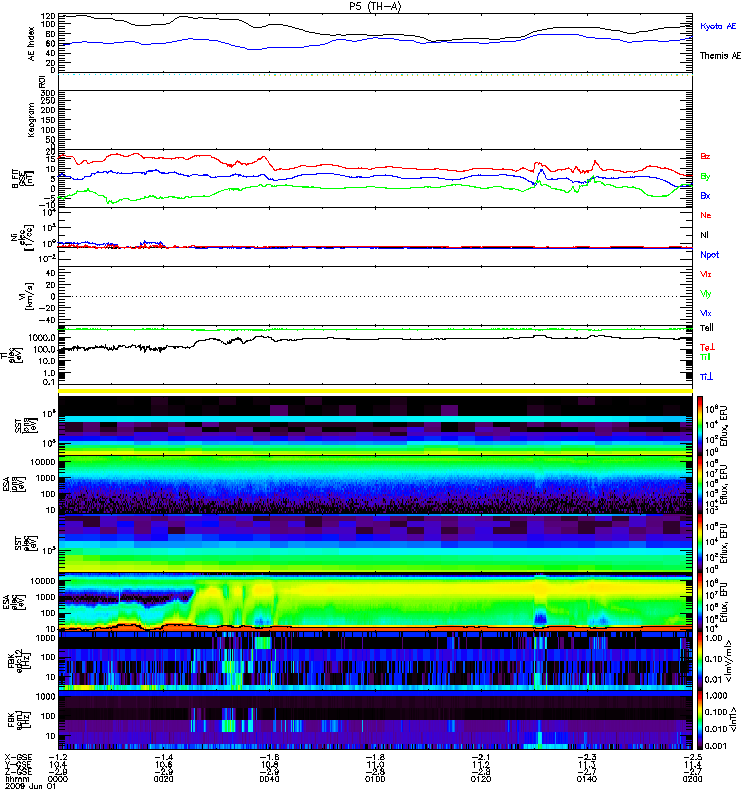
Task: Click the 0140 time tick label
Action: pyautogui.click(x=587, y=779)
